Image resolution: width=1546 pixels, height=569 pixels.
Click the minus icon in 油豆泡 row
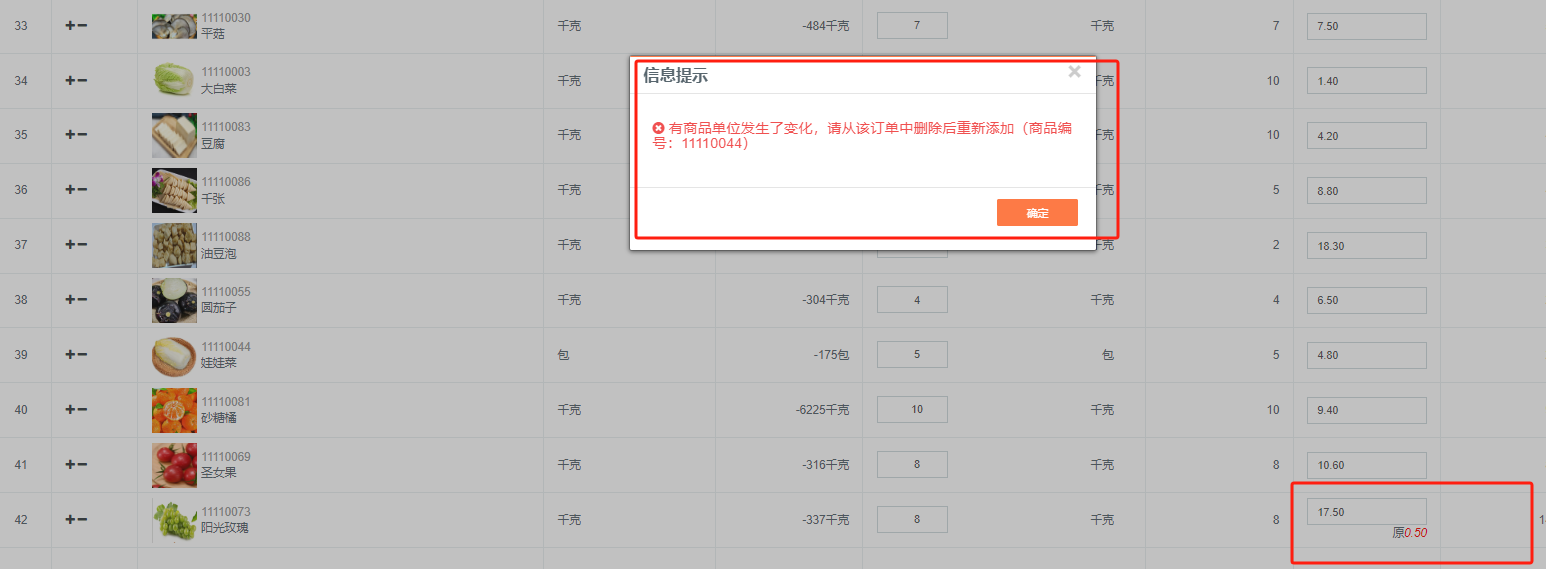(x=82, y=245)
